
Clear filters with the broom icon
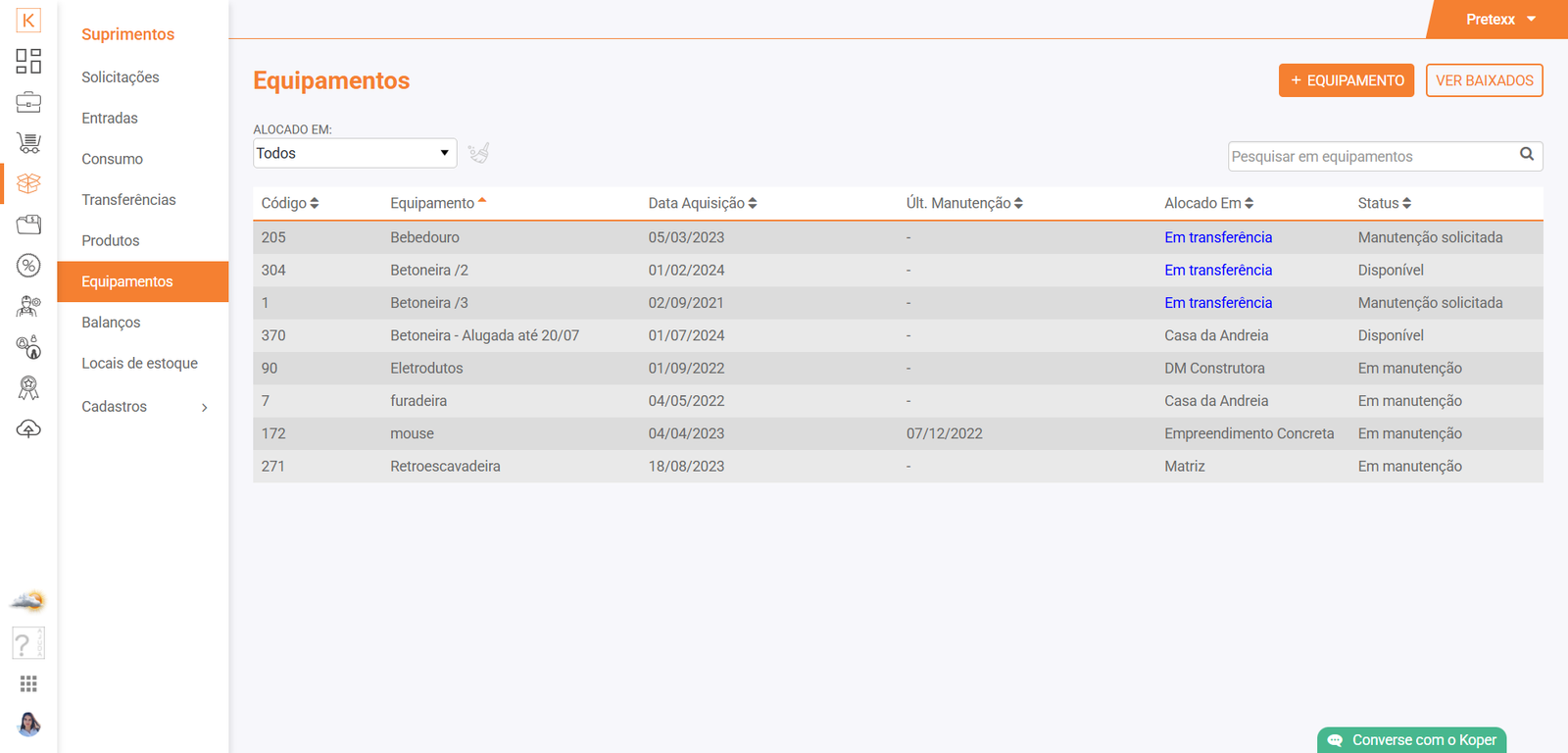coord(478,153)
